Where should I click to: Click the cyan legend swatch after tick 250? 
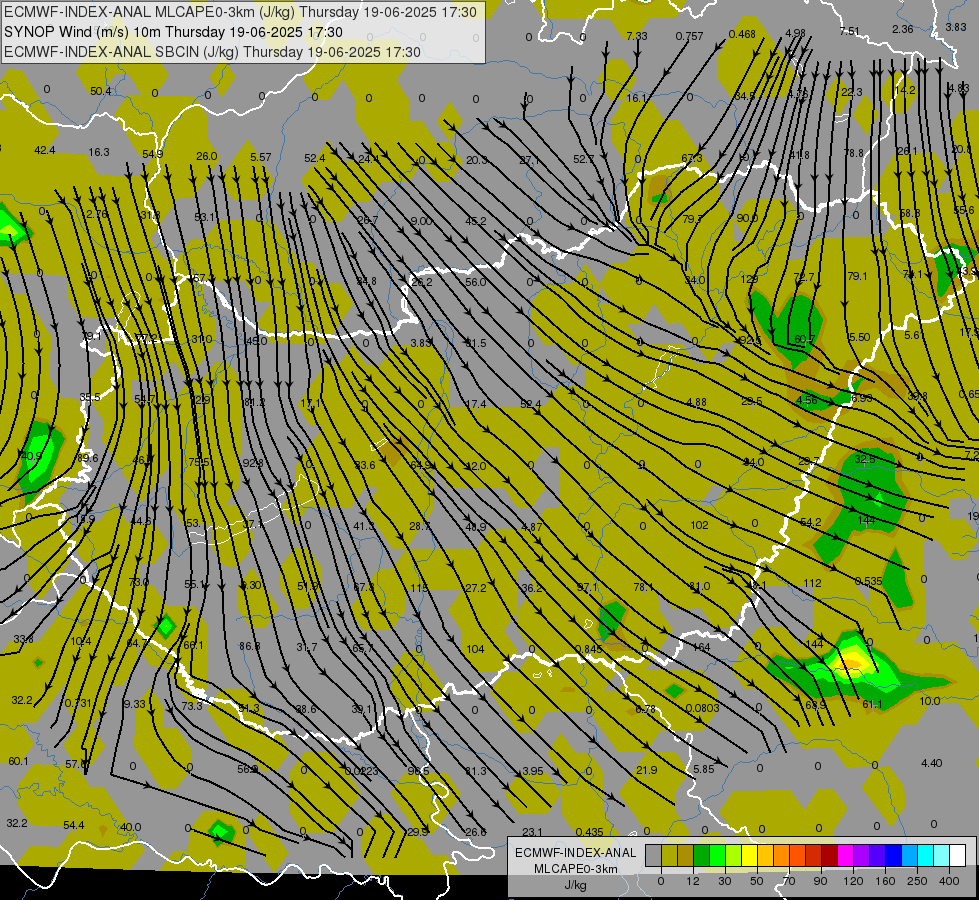point(926,855)
